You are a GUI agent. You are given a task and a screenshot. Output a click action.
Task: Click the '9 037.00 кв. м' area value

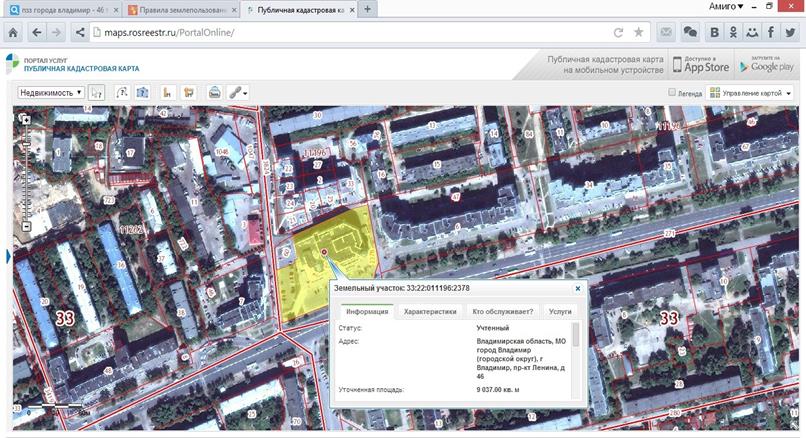(498, 390)
